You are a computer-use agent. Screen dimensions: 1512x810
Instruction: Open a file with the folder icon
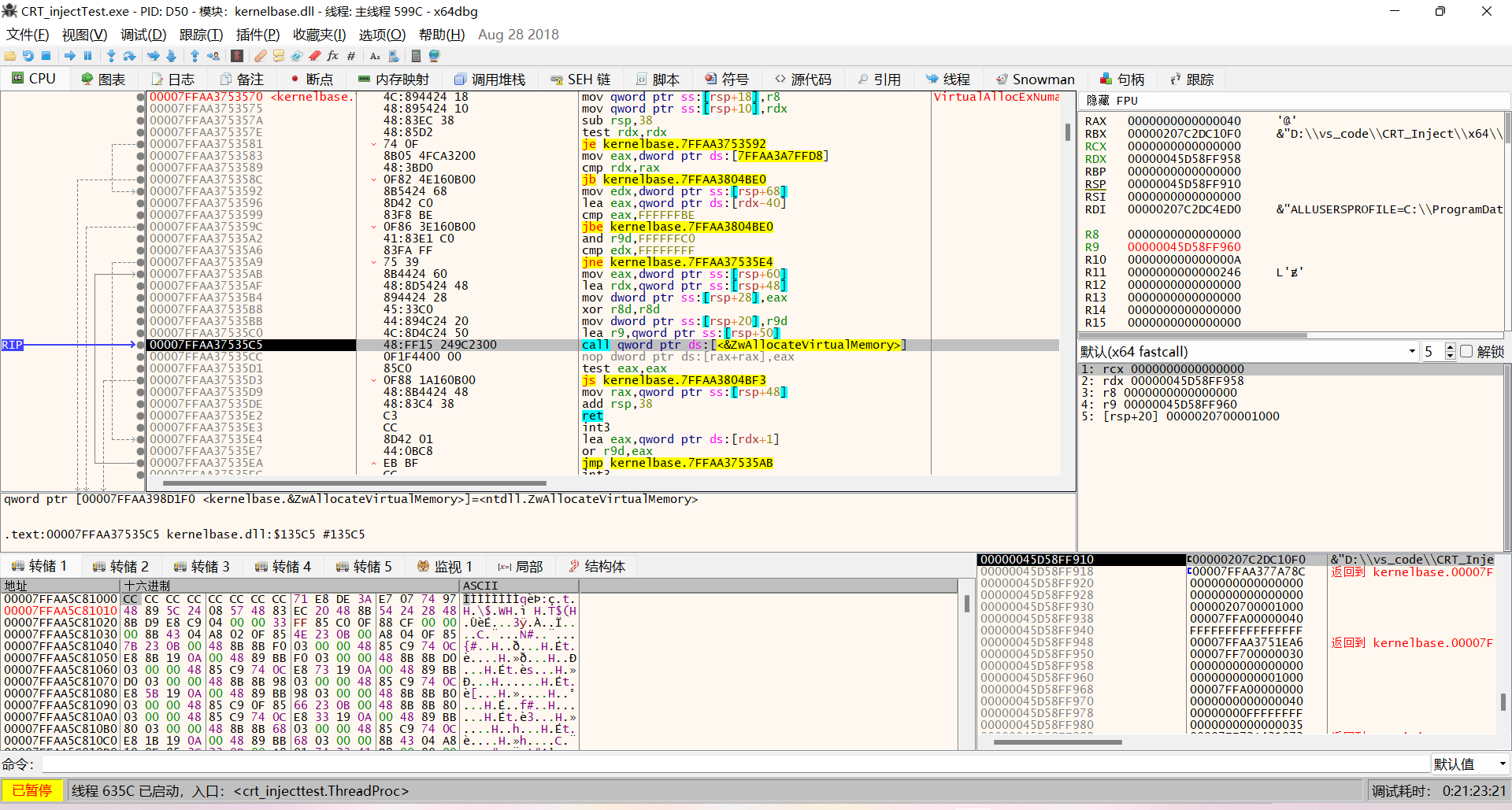tap(10, 56)
